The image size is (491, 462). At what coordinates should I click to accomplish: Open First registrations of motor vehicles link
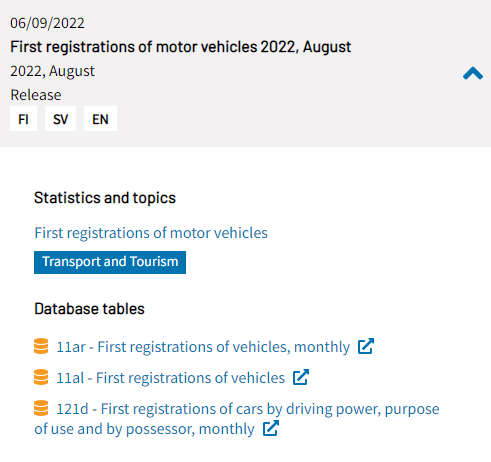click(151, 233)
